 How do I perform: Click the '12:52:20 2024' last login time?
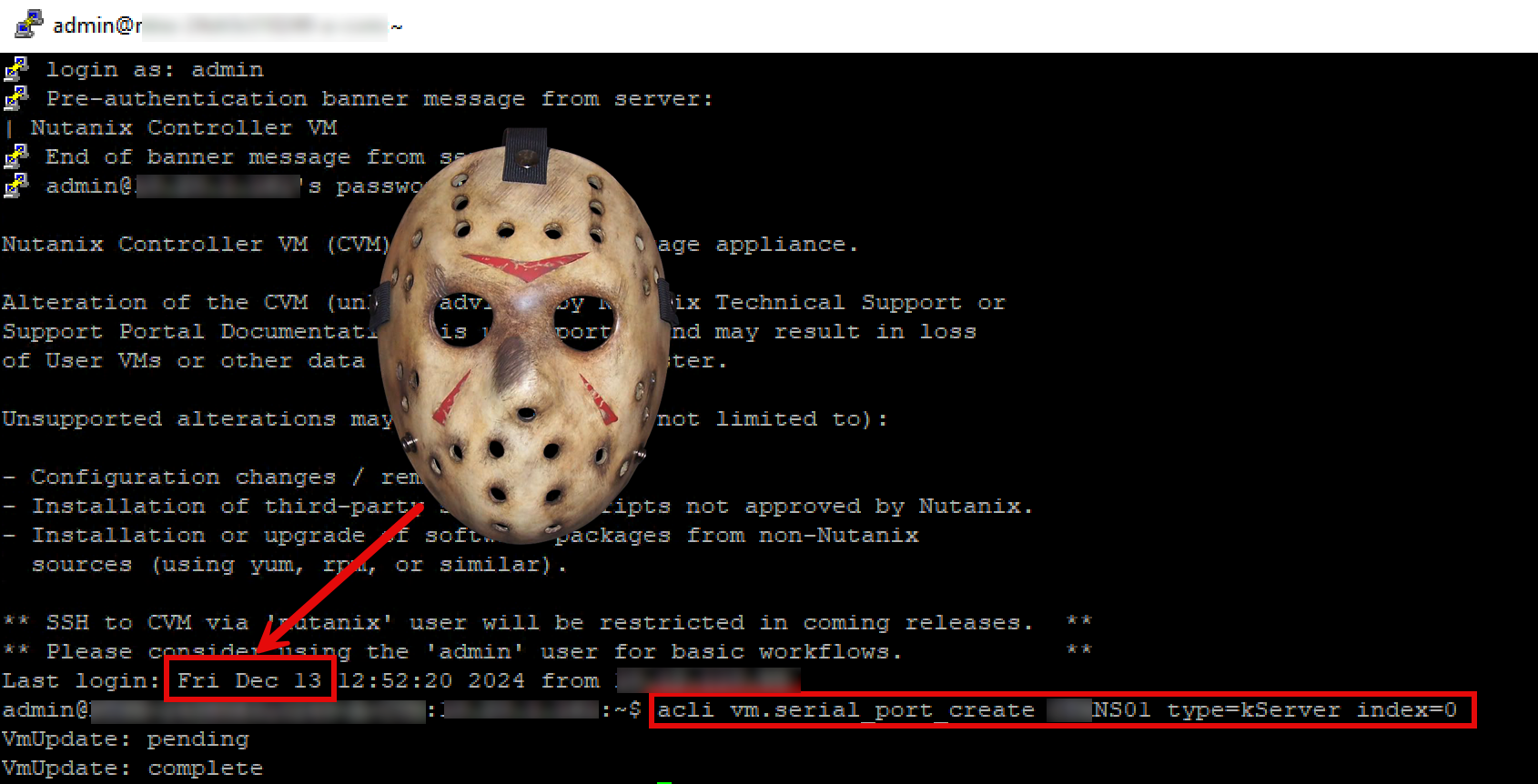[x=431, y=680]
